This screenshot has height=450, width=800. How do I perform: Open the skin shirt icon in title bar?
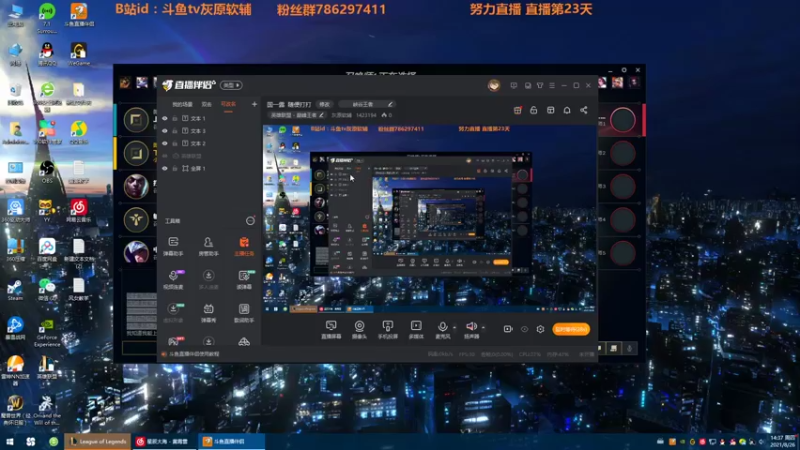(x=540, y=85)
